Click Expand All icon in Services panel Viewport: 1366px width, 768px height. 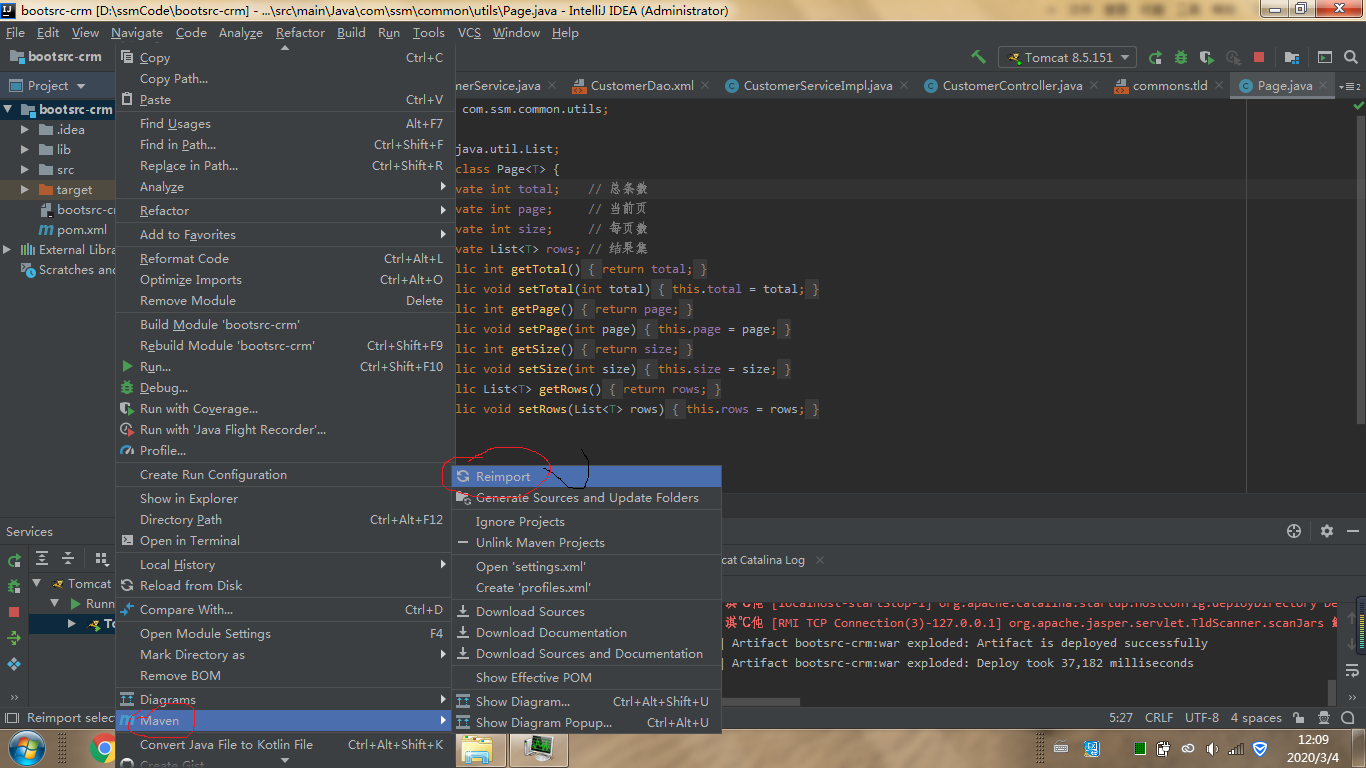point(42,558)
